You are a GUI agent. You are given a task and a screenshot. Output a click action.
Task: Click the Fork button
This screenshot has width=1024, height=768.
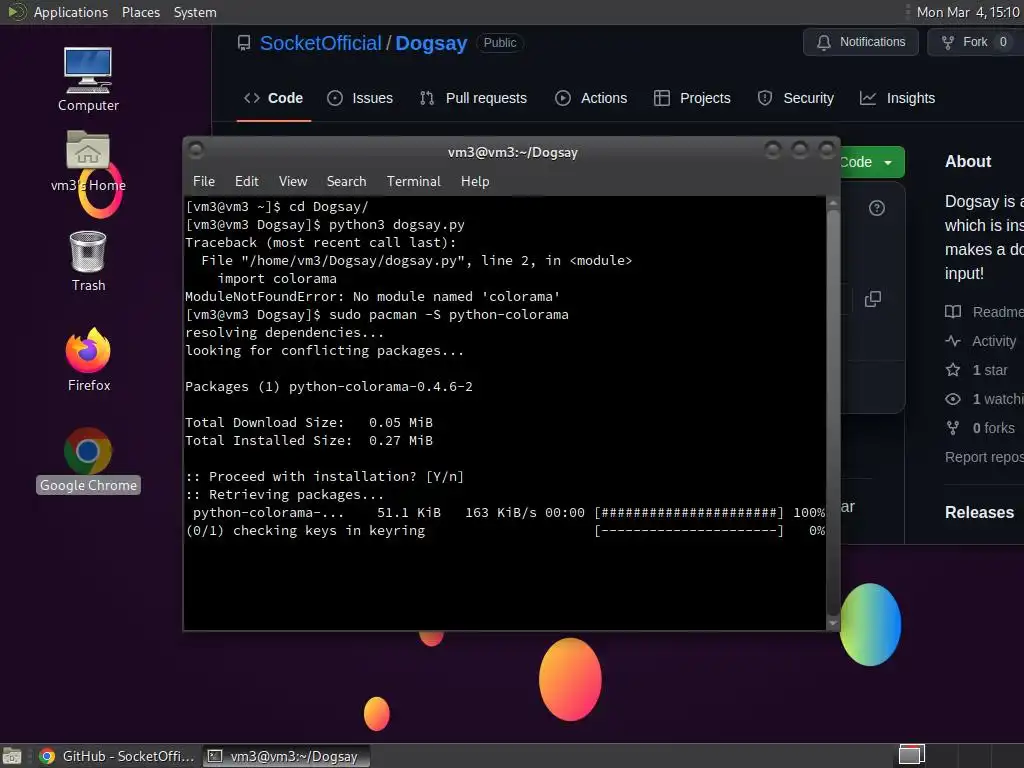coord(975,42)
